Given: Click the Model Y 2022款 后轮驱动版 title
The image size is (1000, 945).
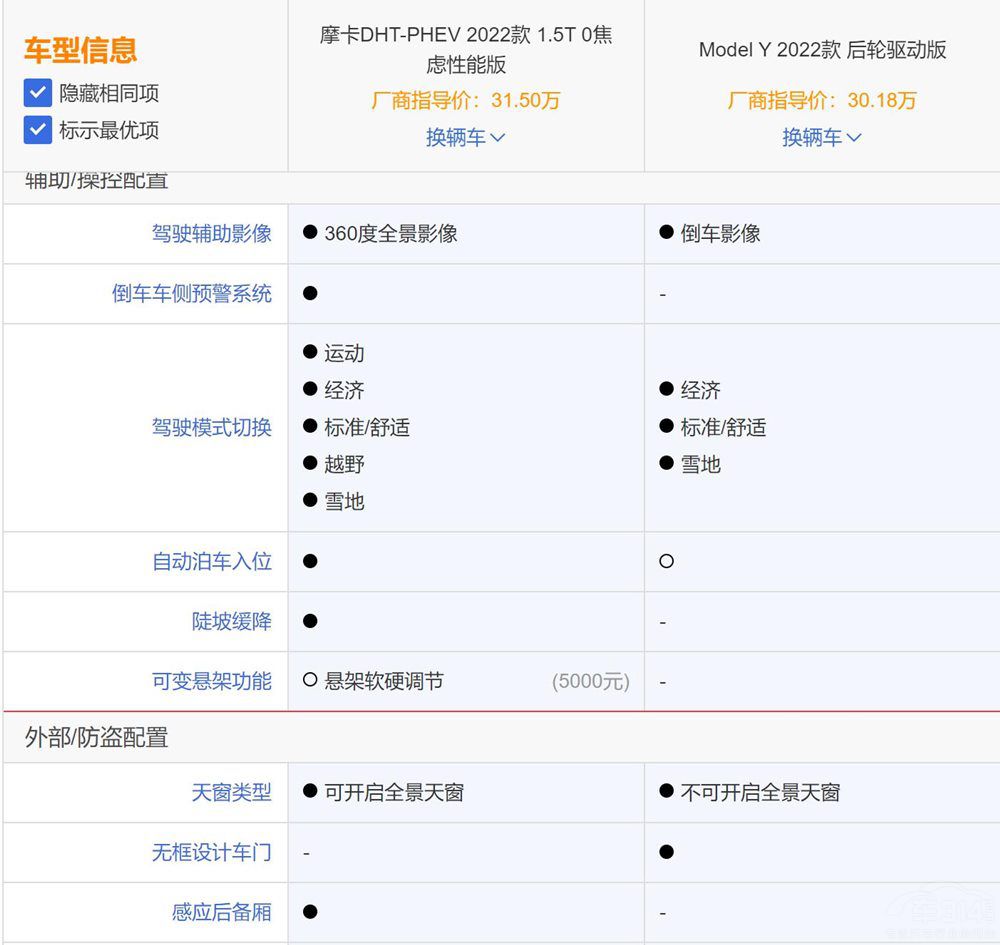Looking at the screenshot, I should click(822, 50).
